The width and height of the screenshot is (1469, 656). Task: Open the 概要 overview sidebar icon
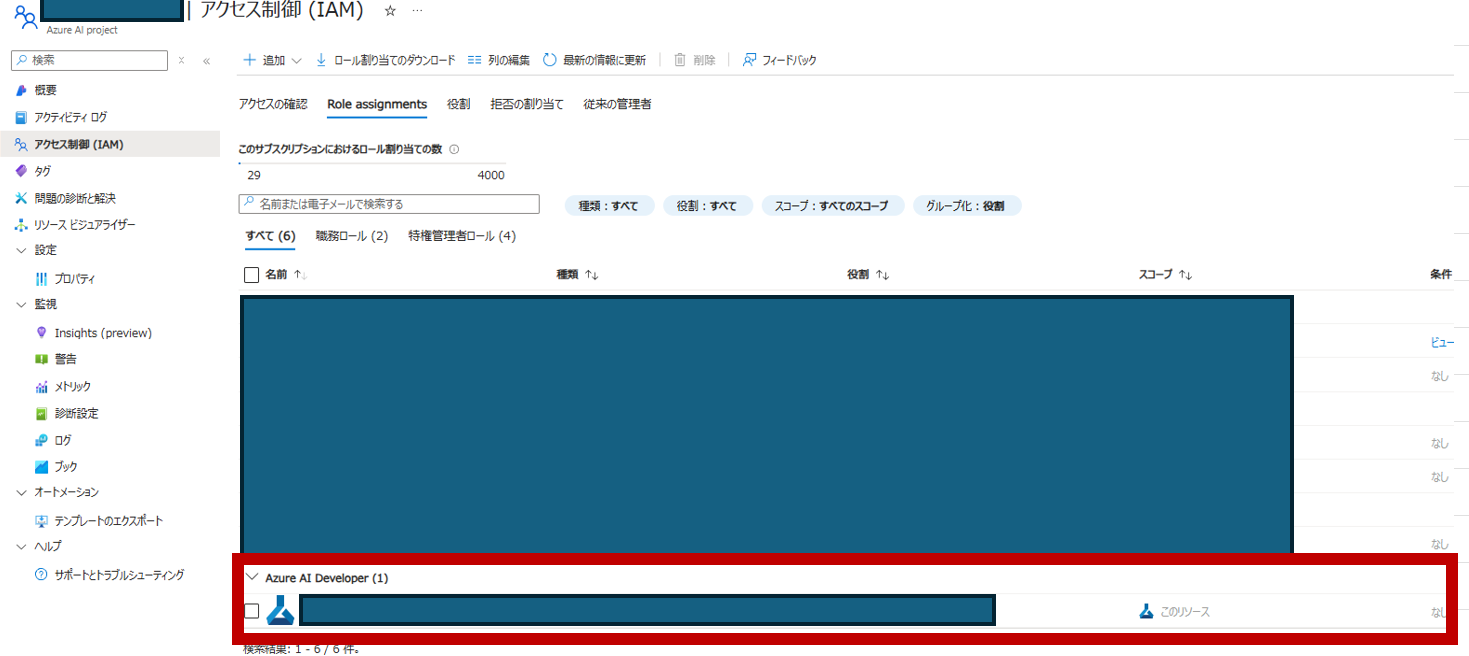(x=21, y=90)
